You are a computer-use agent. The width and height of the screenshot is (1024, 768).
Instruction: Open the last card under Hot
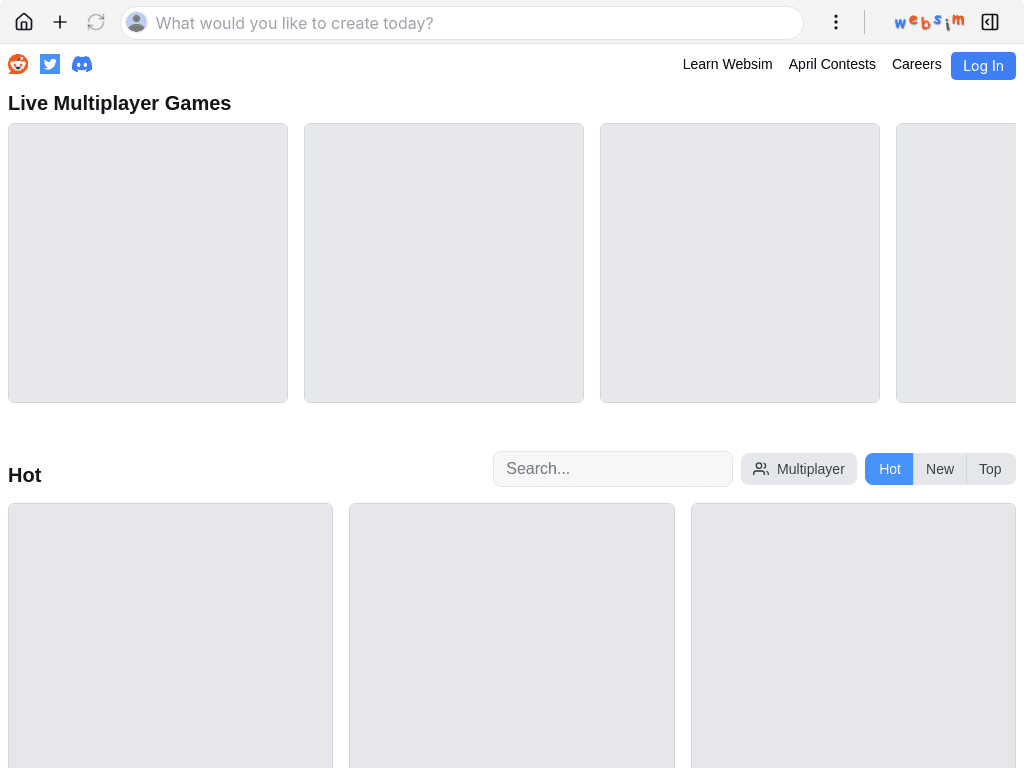click(854, 635)
